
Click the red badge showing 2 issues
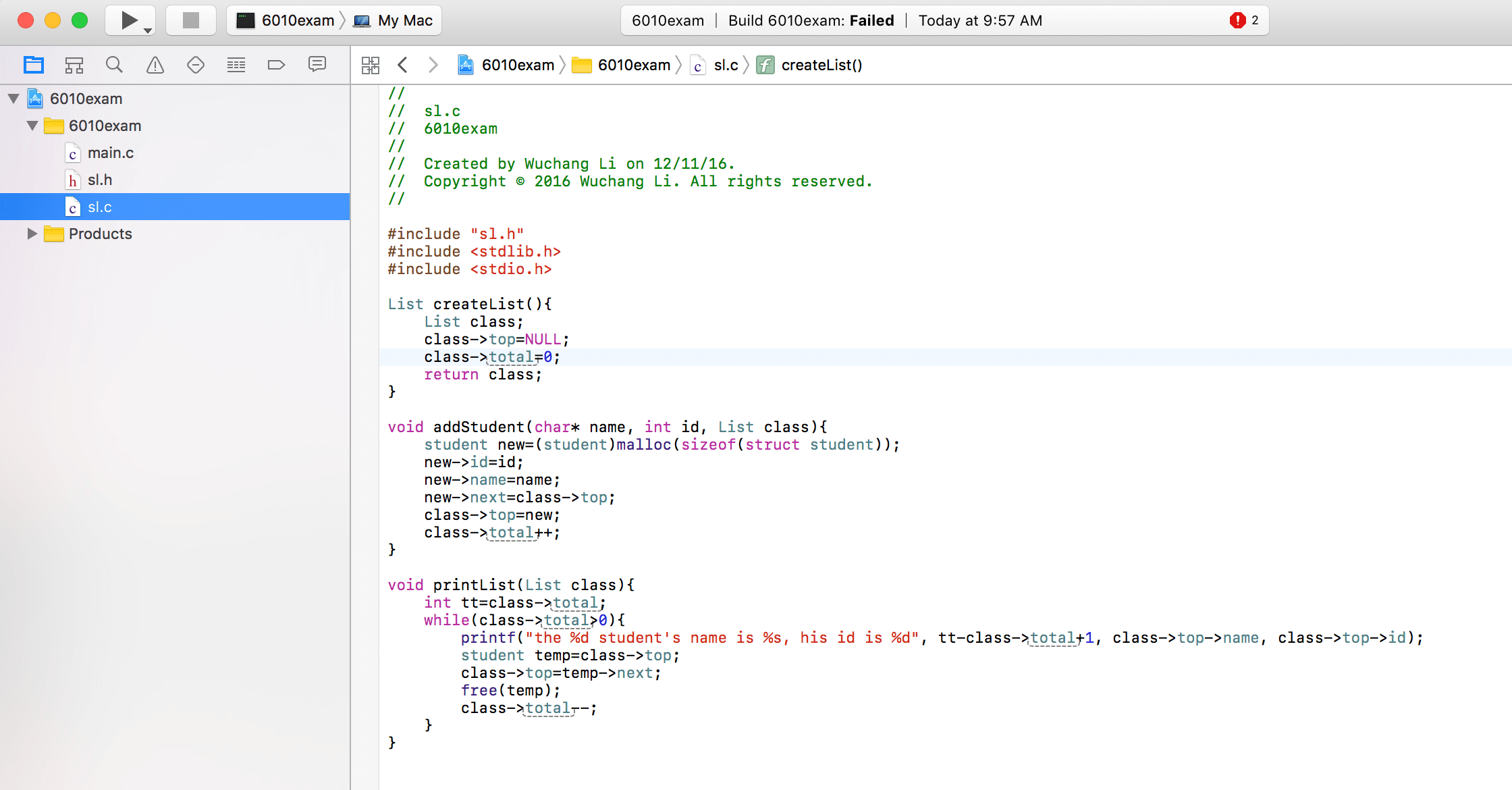pos(1242,20)
